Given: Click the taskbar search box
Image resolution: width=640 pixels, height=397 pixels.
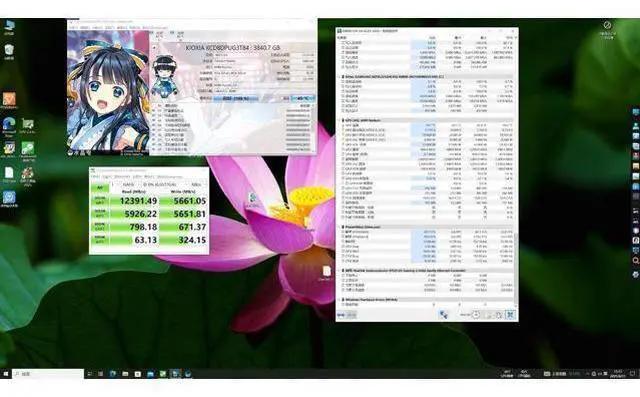Looking at the screenshot, I should pyautogui.click(x=48, y=373).
